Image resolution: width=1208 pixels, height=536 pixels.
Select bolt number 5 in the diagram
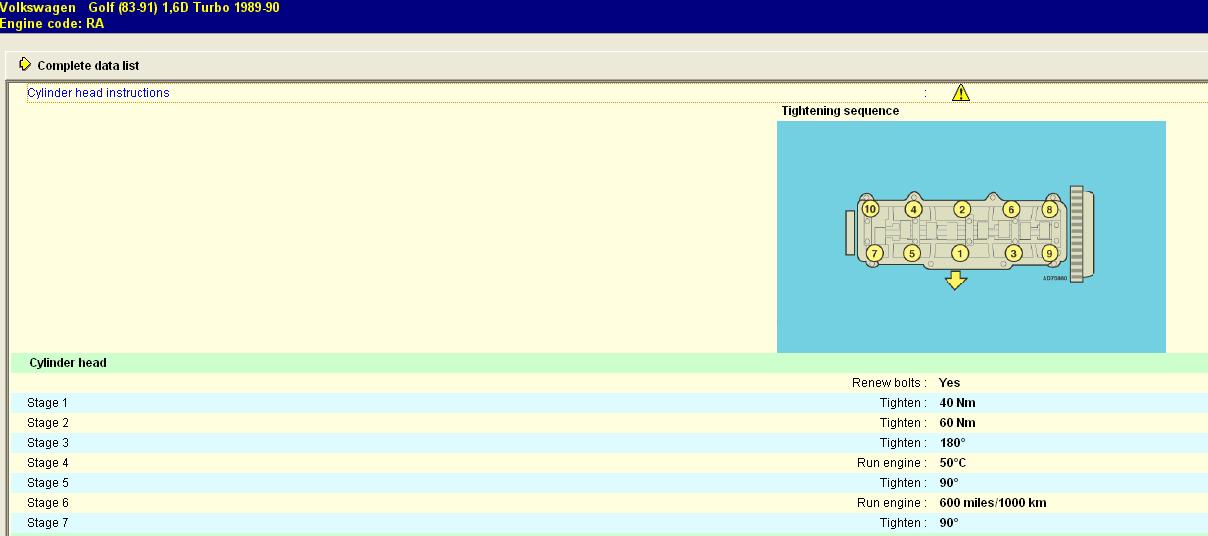[x=912, y=253]
